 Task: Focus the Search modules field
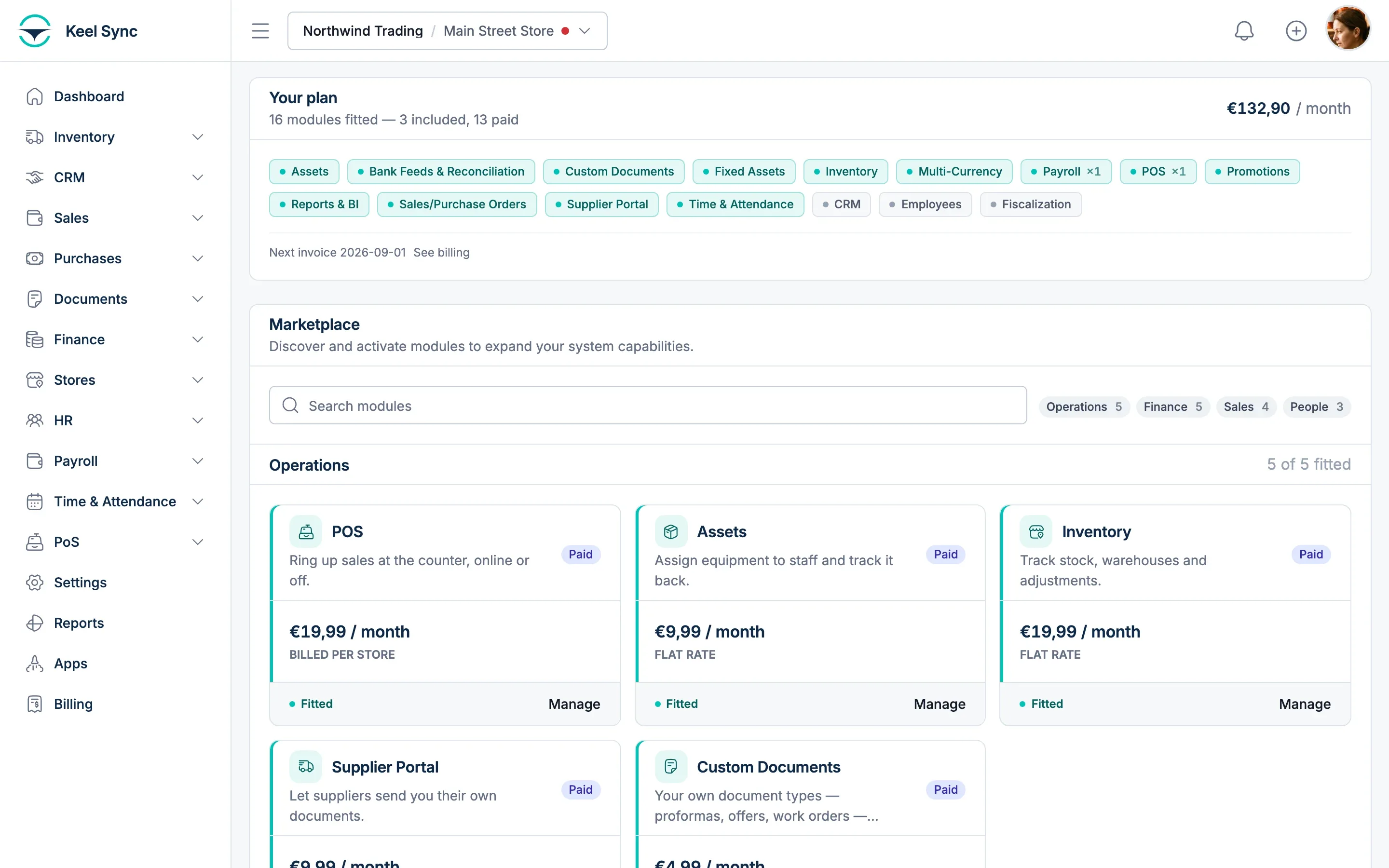[647, 405]
